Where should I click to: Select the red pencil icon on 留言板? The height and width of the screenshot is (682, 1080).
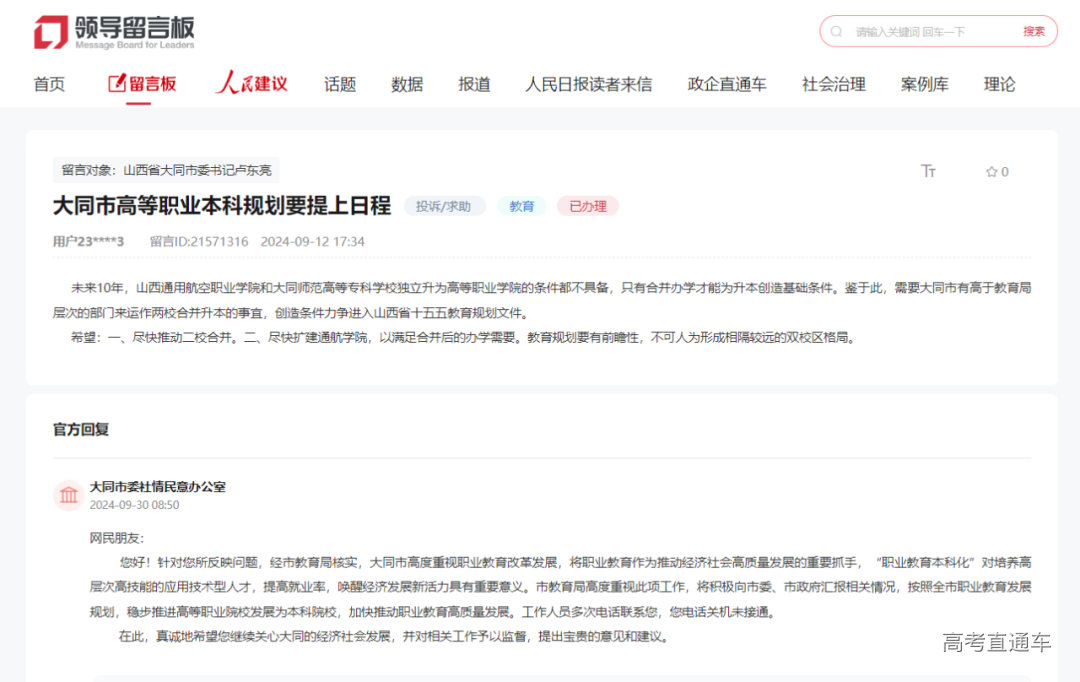116,84
